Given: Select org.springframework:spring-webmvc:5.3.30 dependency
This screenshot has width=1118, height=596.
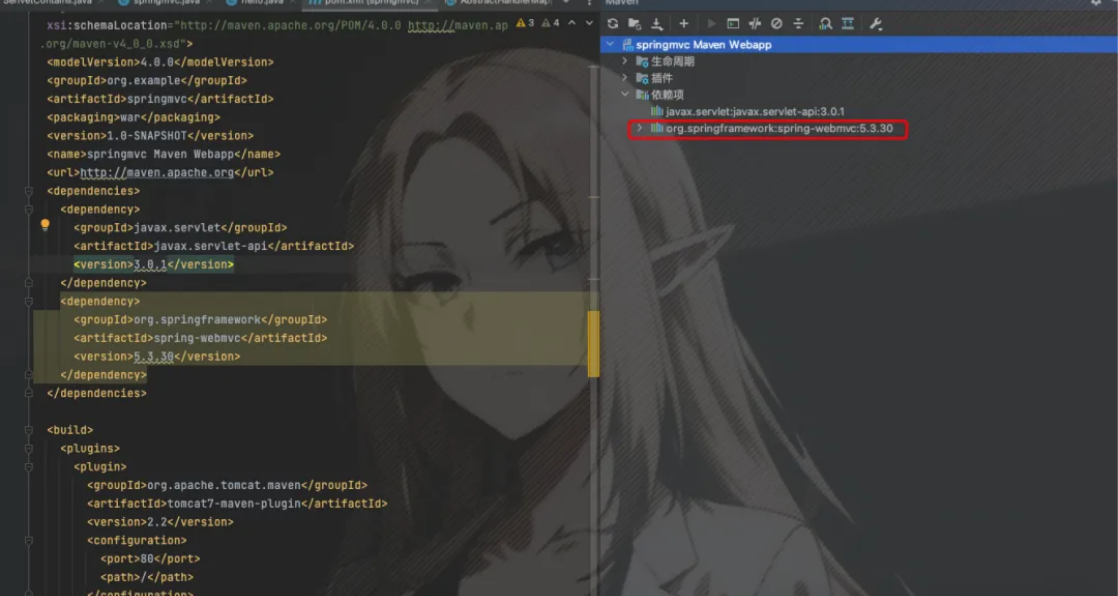Looking at the screenshot, I should (x=779, y=128).
